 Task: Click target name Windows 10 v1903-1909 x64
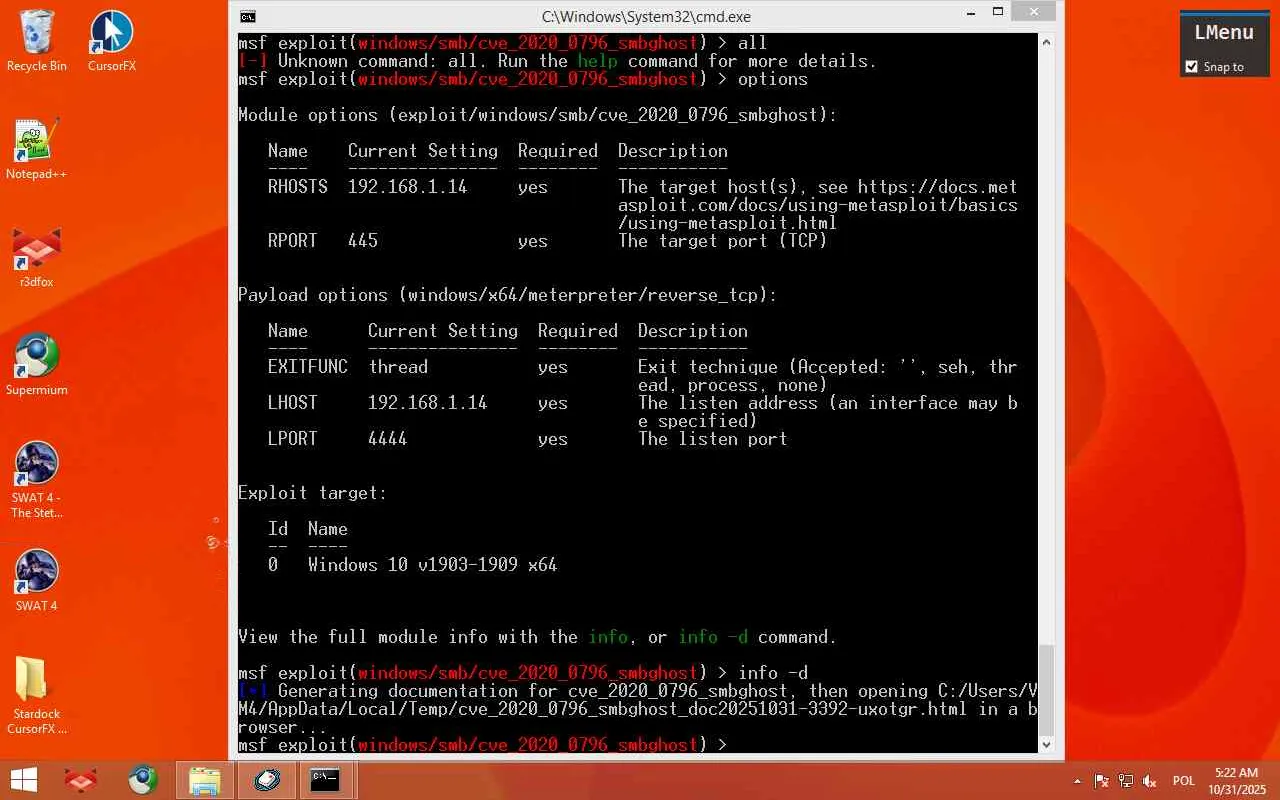433,565
